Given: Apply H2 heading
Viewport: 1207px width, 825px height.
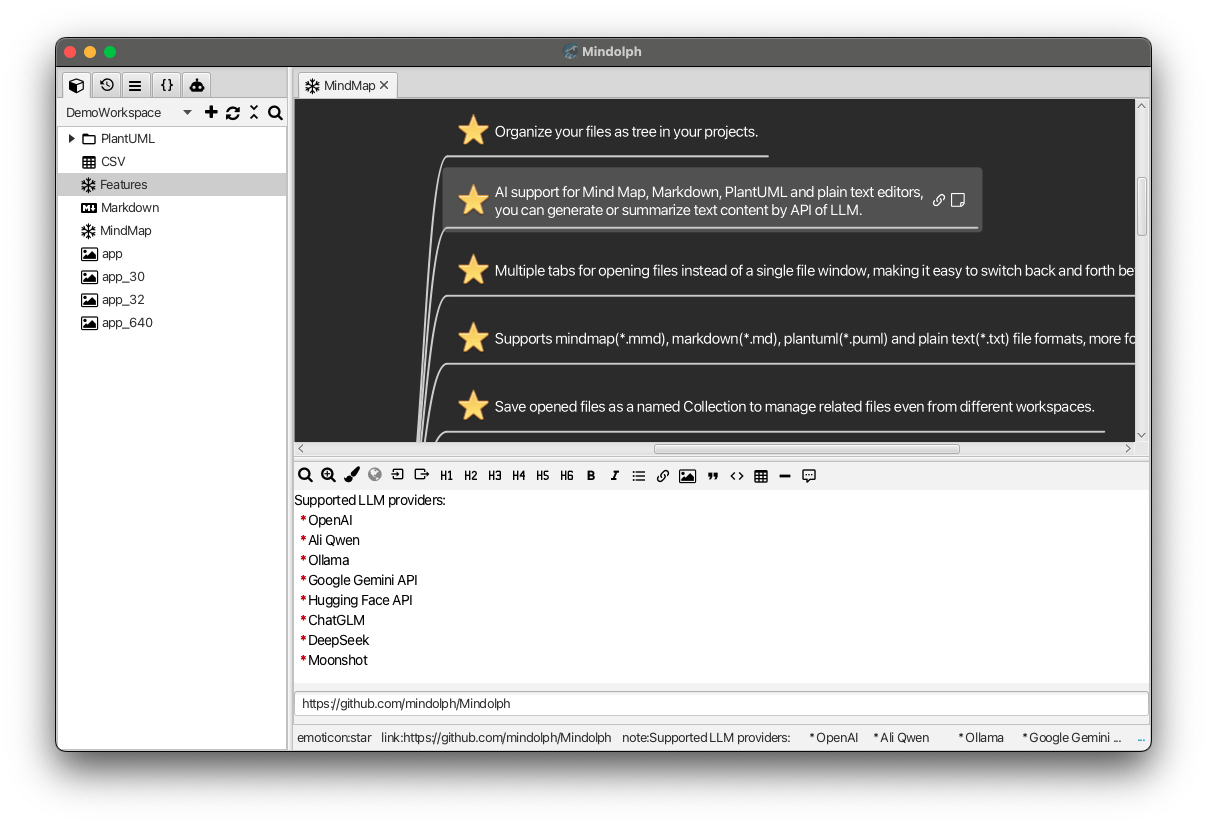Looking at the screenshot, I should coord(471,476).
